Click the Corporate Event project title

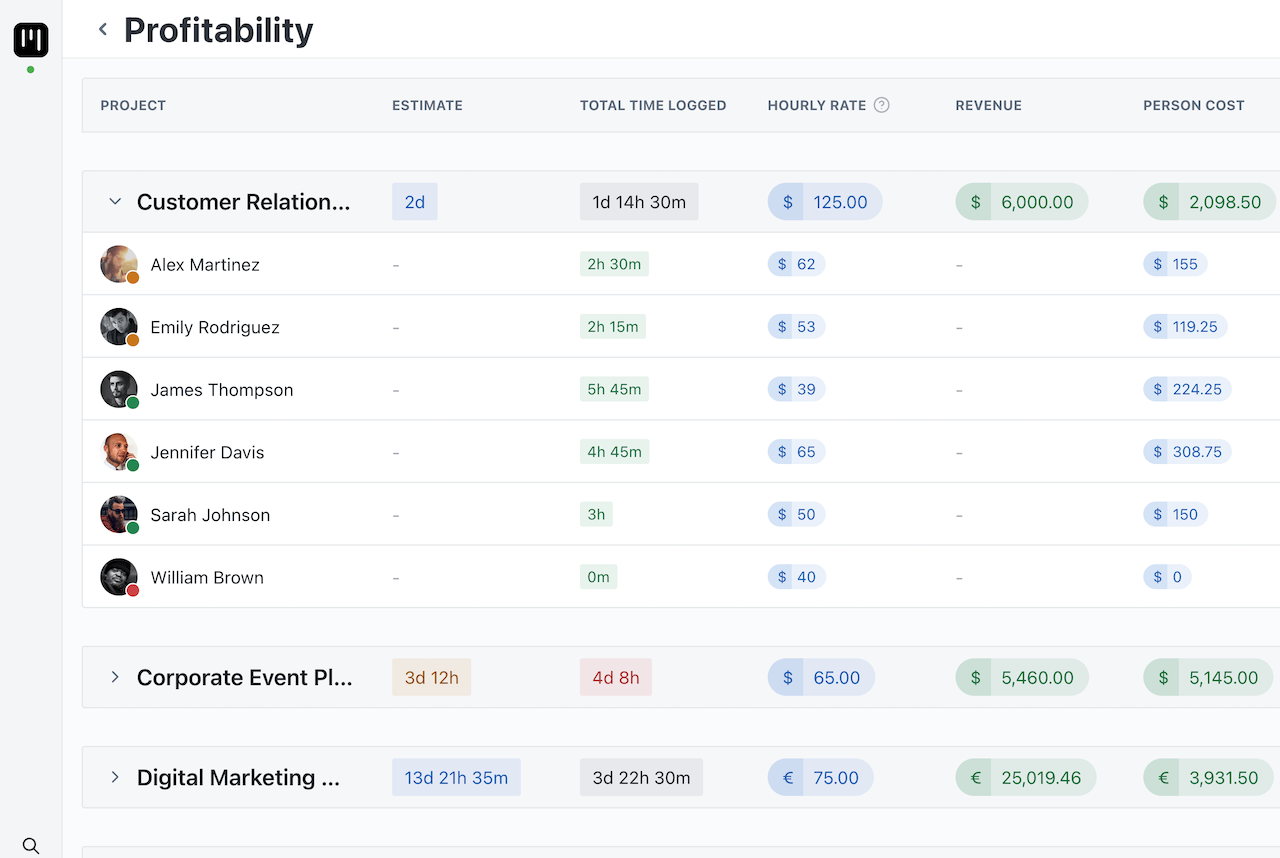(x=244, y=677)
